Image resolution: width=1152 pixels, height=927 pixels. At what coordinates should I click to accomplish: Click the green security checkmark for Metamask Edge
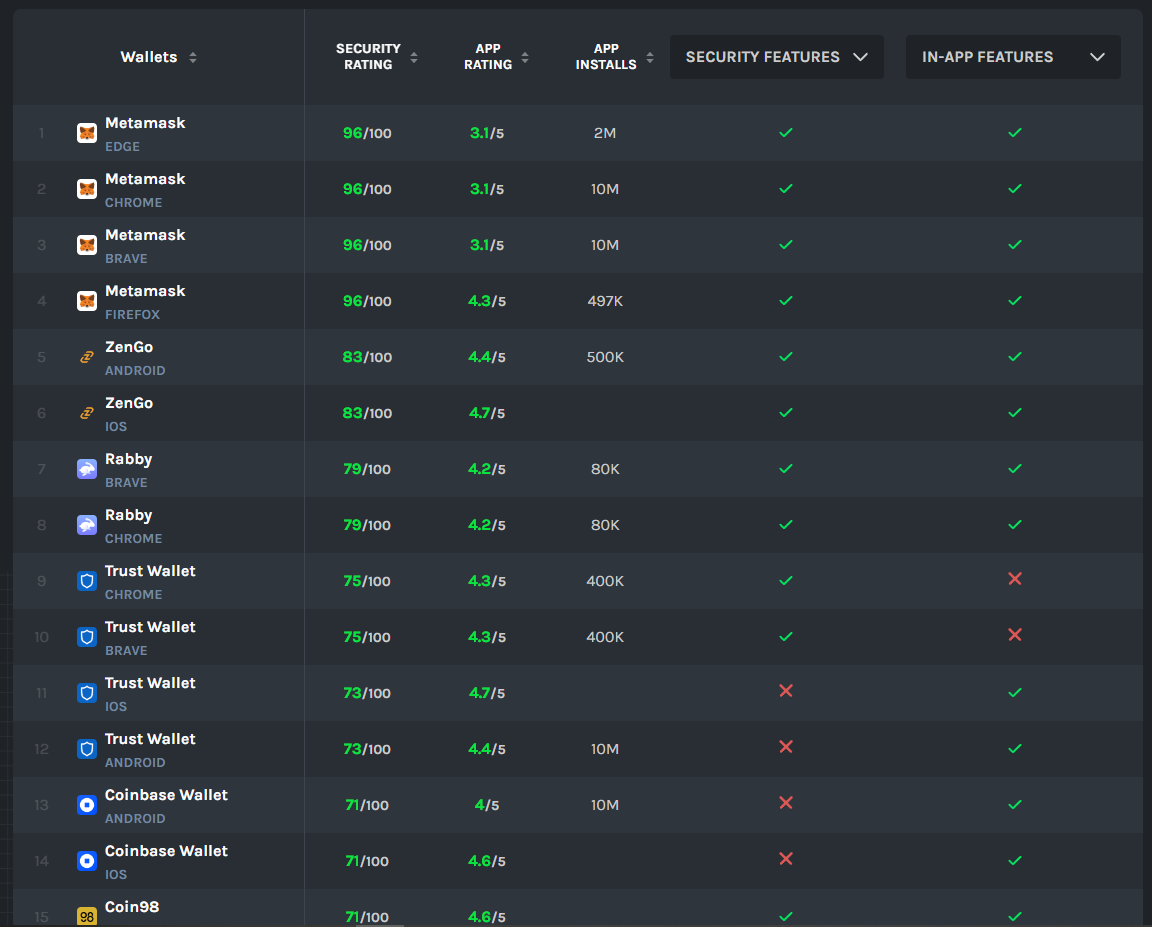pyautogui.click(x=786, y=132)
